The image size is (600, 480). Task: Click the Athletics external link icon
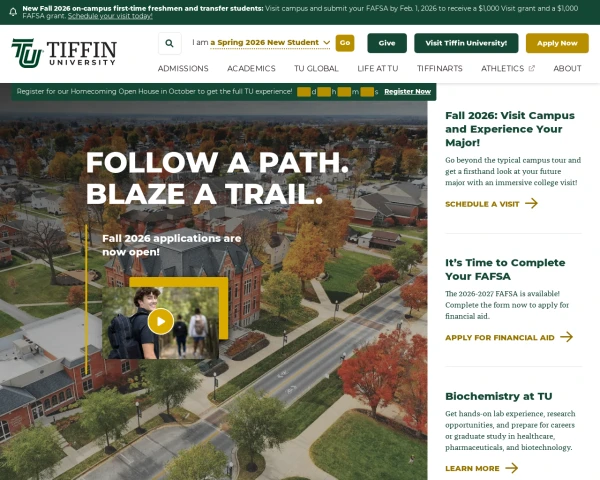[x=532, y=69]
